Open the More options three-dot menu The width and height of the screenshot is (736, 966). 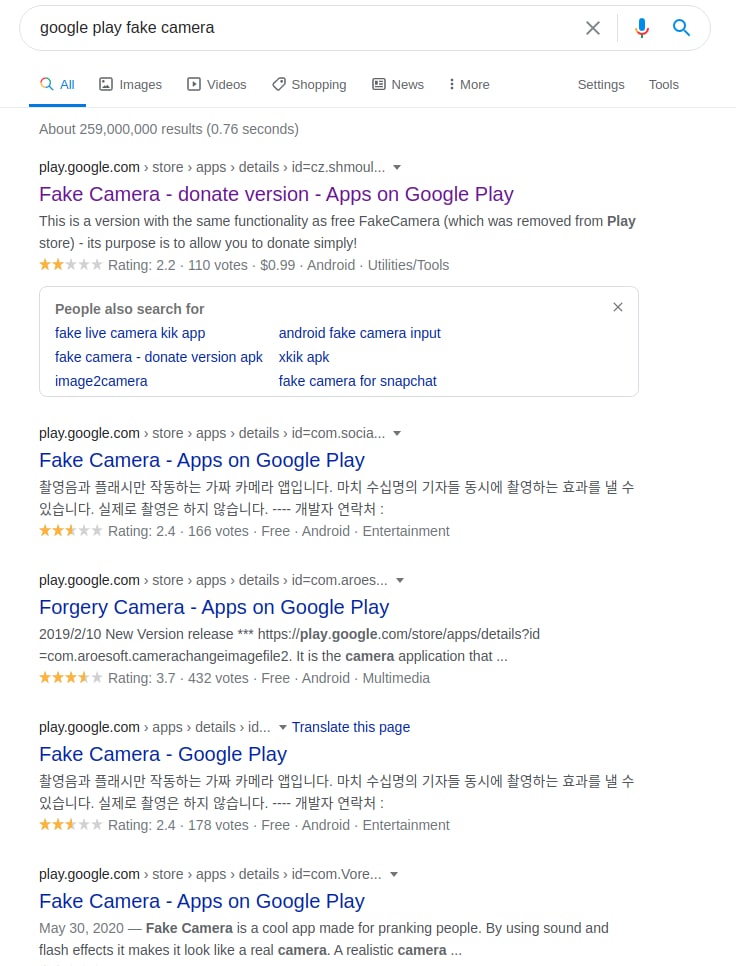469,84
